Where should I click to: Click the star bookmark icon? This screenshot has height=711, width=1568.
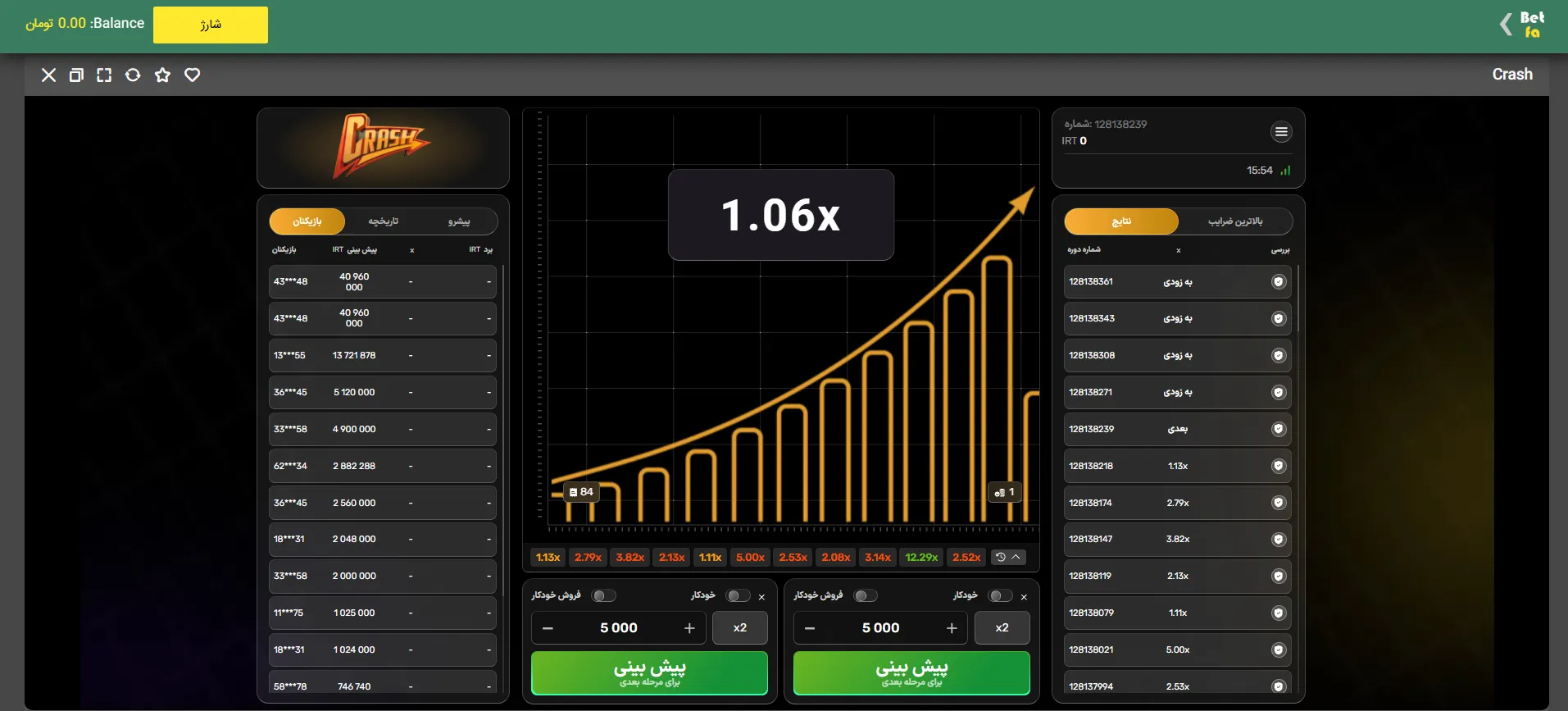click(x=162, y=75)
